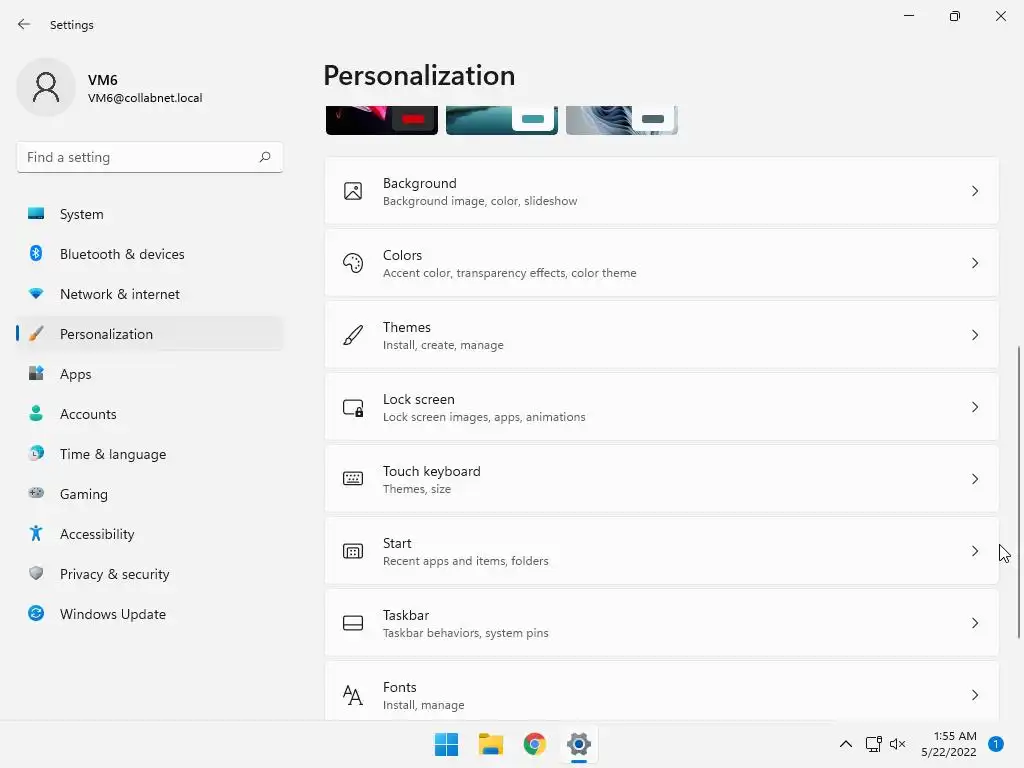Launch Google Chrome from taskbar
Image resolution: width=1024 pixels, height=768 pixels.
tap(534, 744)
